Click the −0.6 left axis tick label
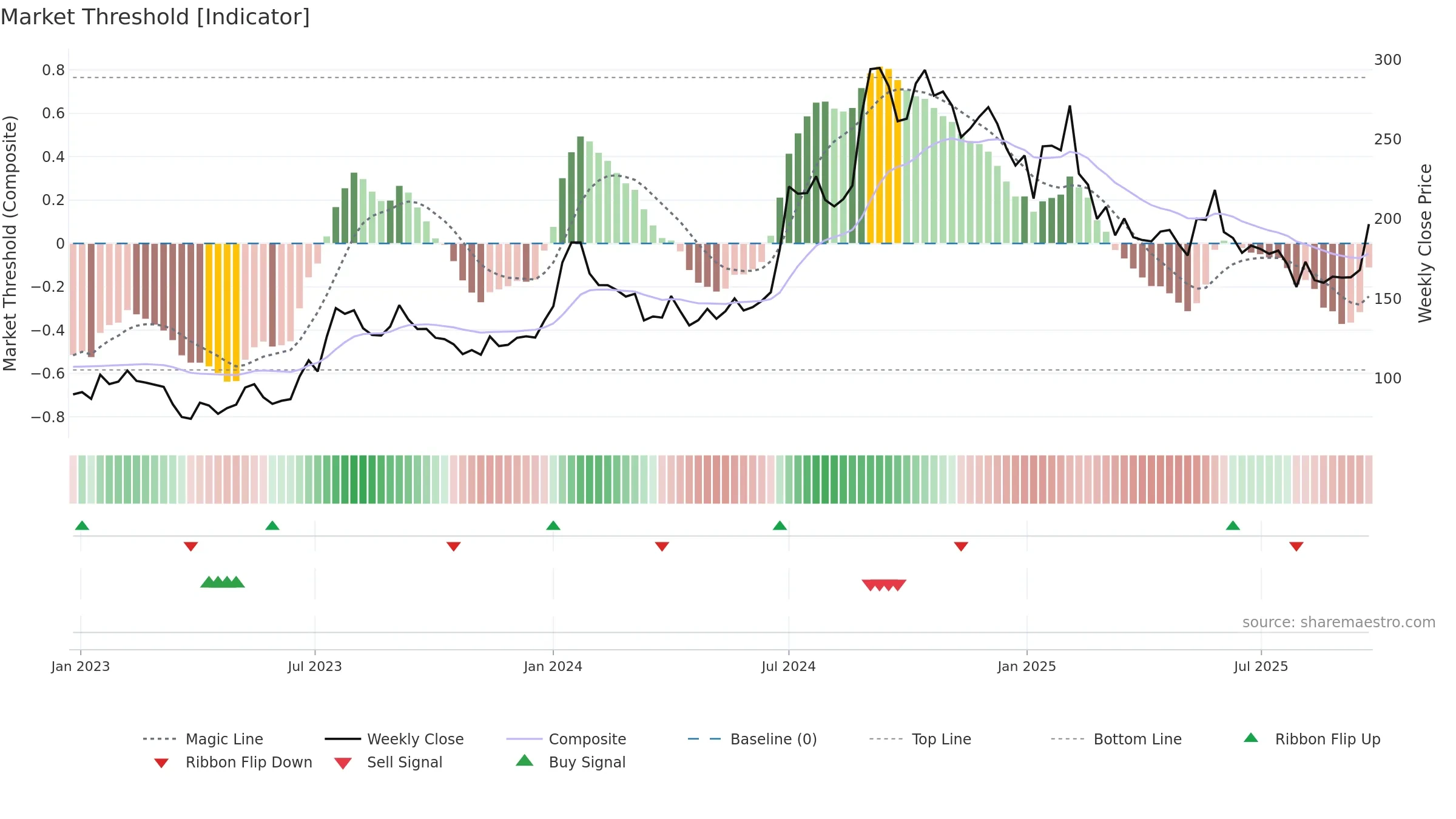 point(48,374)
